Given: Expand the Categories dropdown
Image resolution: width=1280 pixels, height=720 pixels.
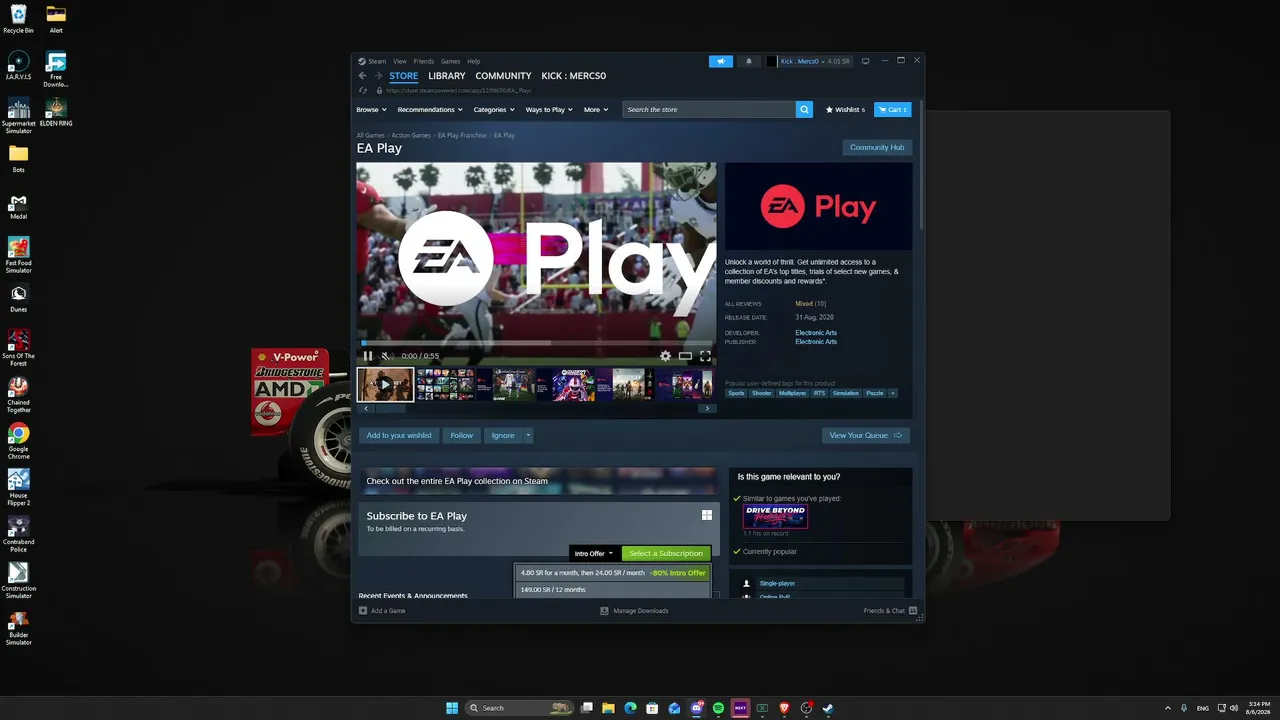Looking at the screenshot, I should pos(494,110).
